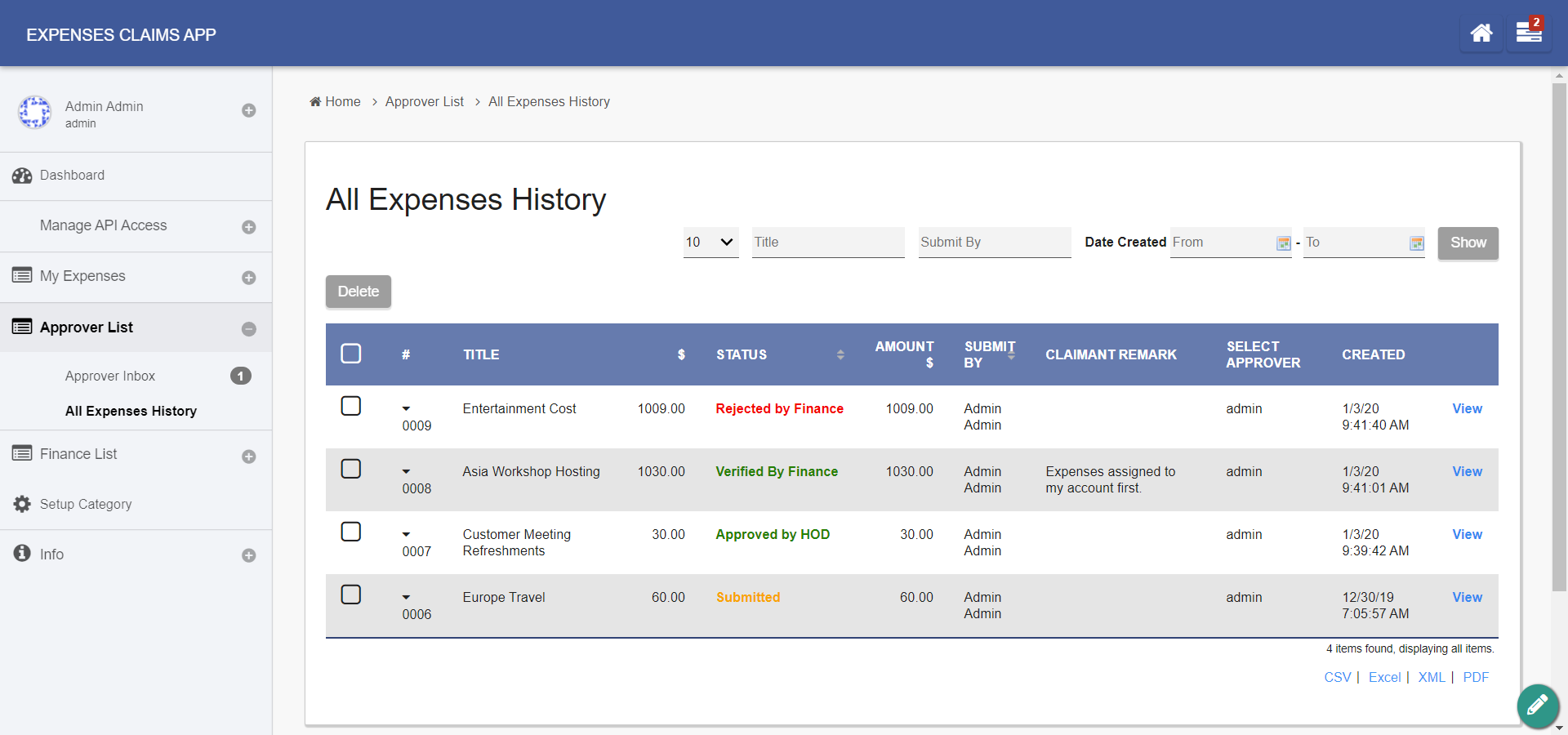Collapse the Approver List menu section
The height and width of the screenshot is (735, 1568).
pyautogui.click(x=248, y=329)
